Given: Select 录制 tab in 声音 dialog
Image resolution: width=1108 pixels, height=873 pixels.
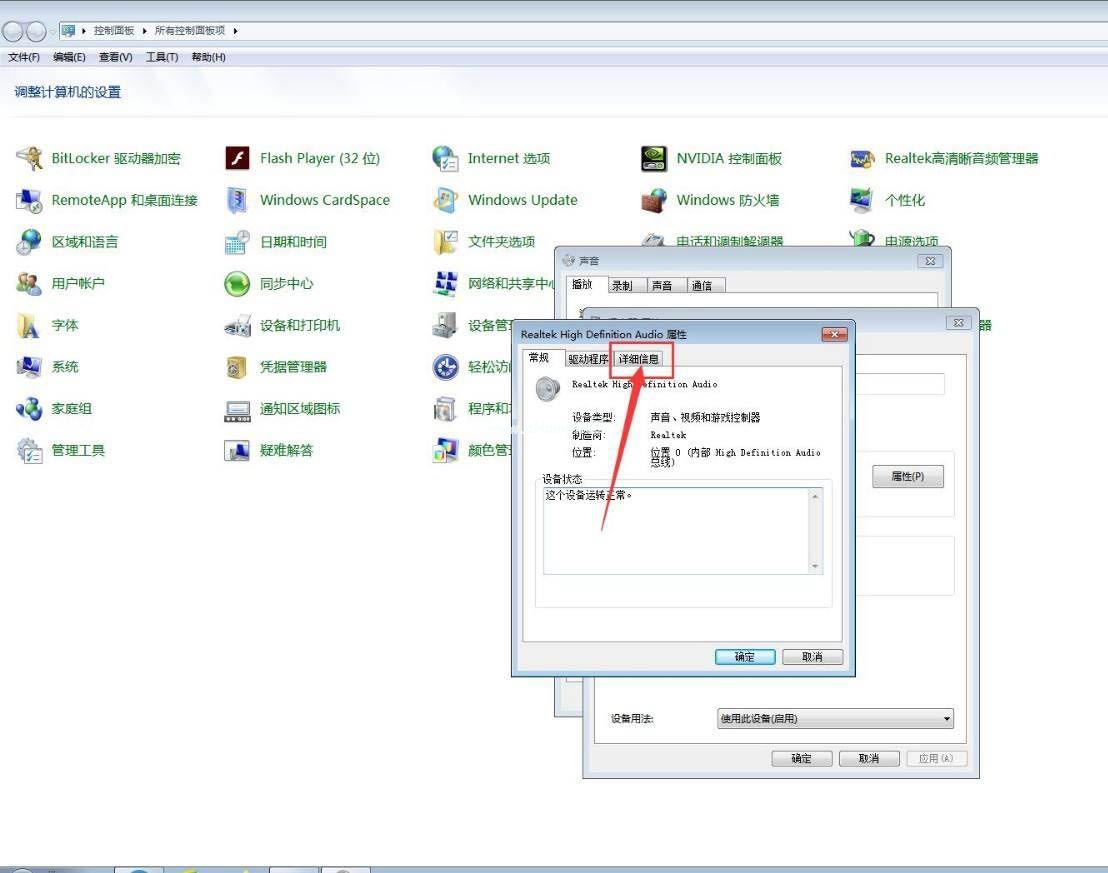Looking at the screenshot, I should 622,286.
